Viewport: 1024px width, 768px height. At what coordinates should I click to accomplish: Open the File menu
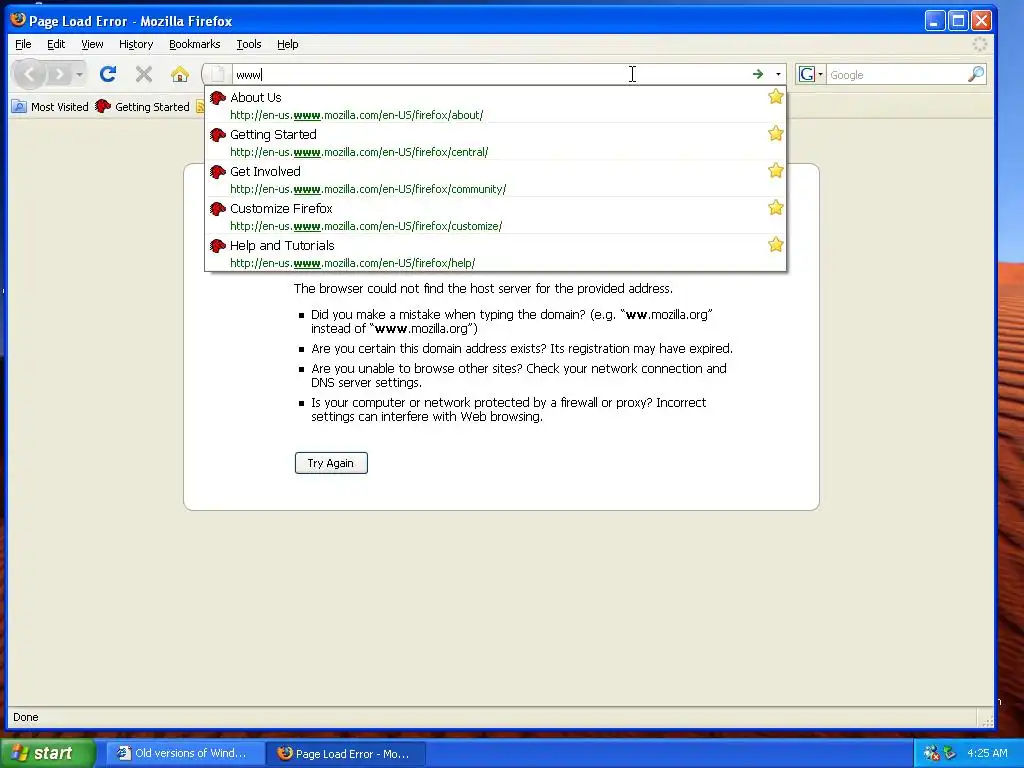(23, 44)
